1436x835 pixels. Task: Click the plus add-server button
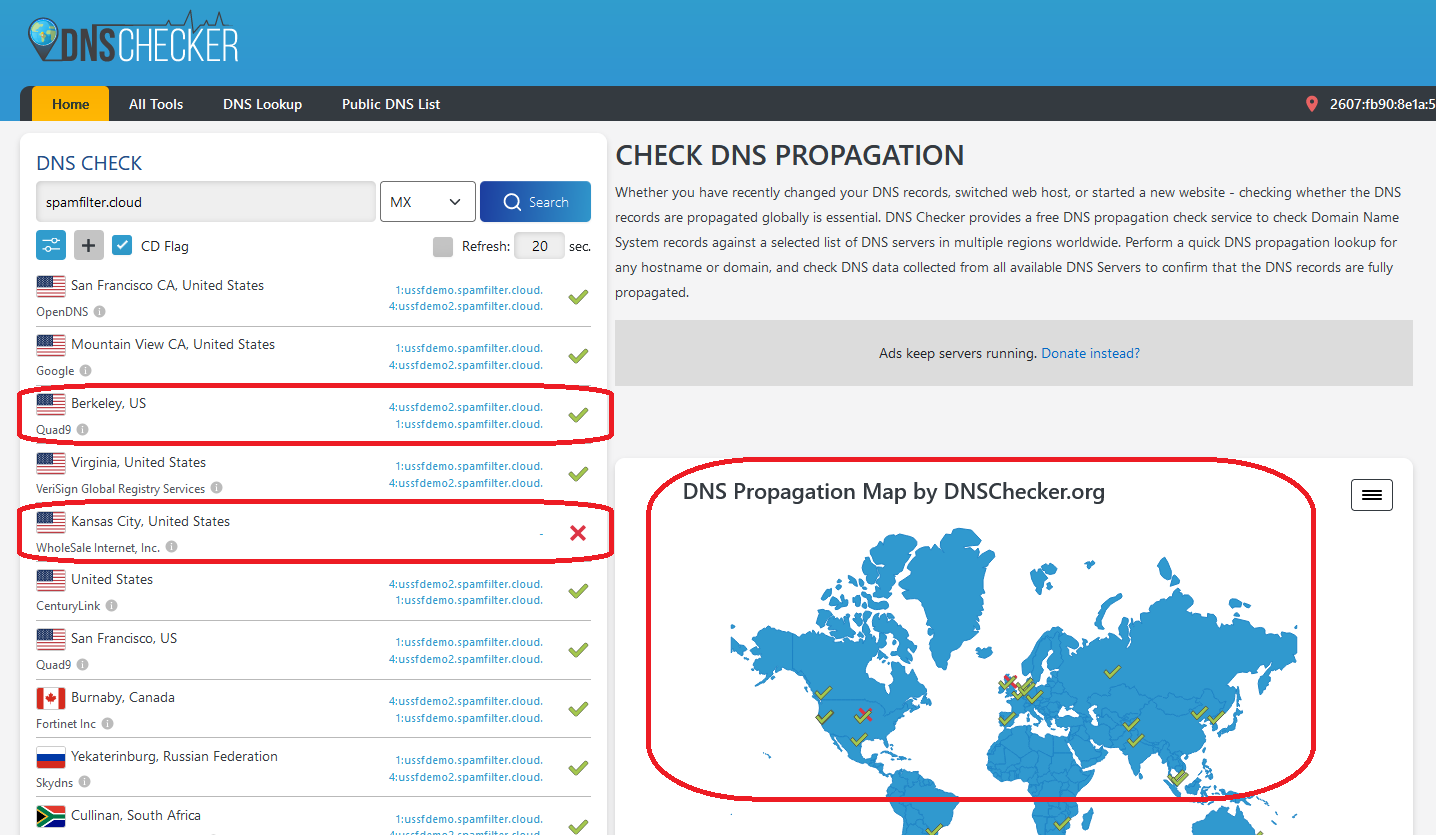point(89,245)
